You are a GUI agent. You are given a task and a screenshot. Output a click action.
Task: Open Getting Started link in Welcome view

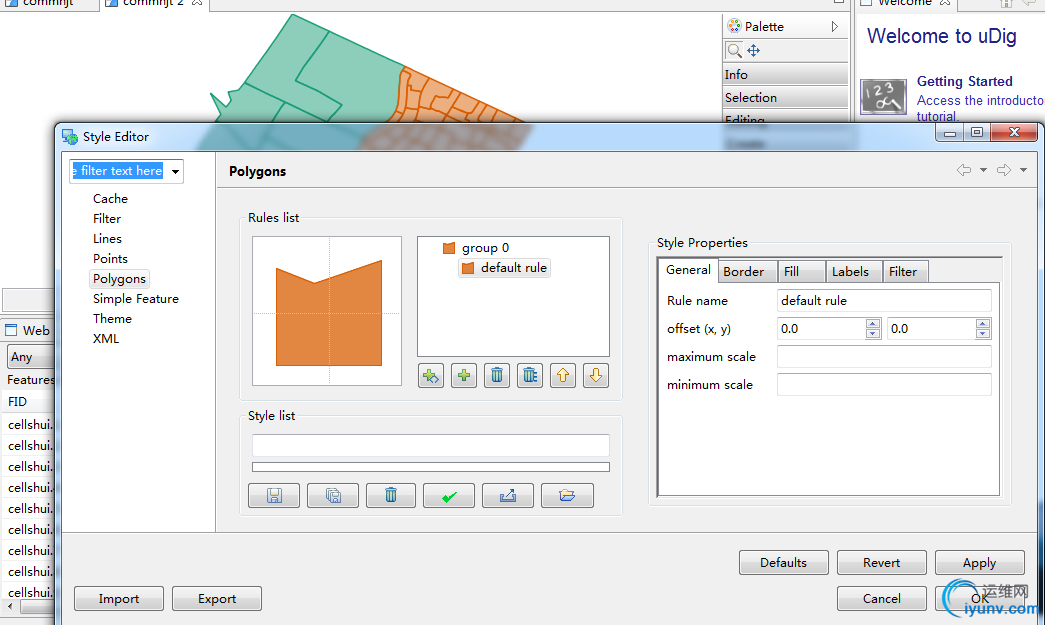click(964, 81)
